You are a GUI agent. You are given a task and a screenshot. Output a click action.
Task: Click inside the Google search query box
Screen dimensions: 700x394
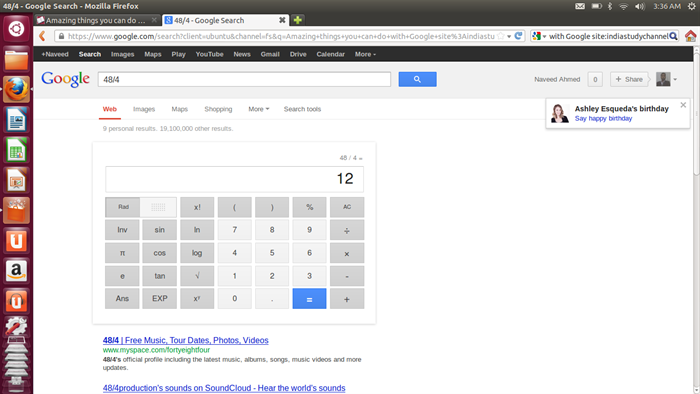[x=244, y=79]
